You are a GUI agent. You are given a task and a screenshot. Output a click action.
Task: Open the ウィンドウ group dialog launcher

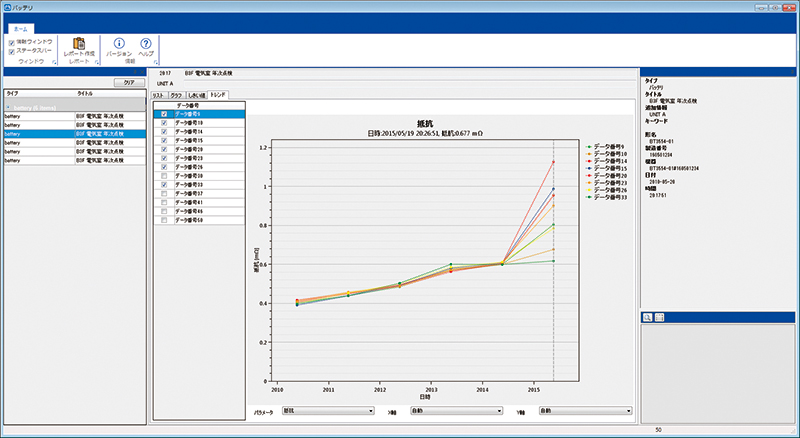point(53,62)
